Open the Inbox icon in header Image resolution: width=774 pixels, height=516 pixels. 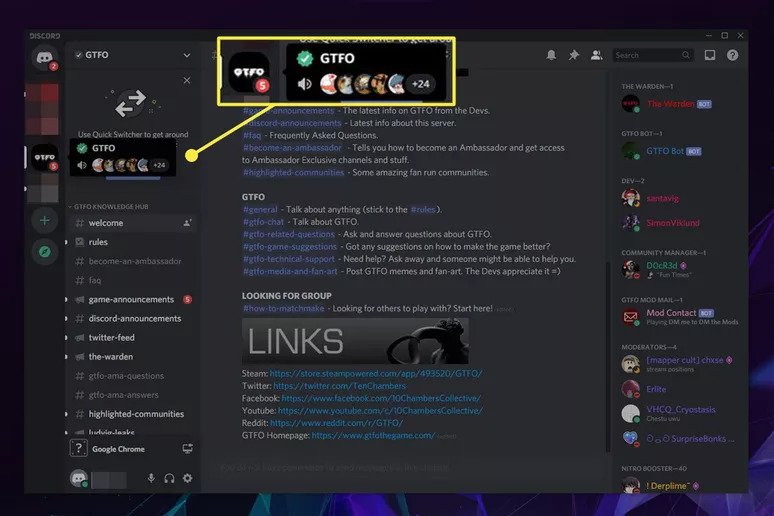pos(710,55)
